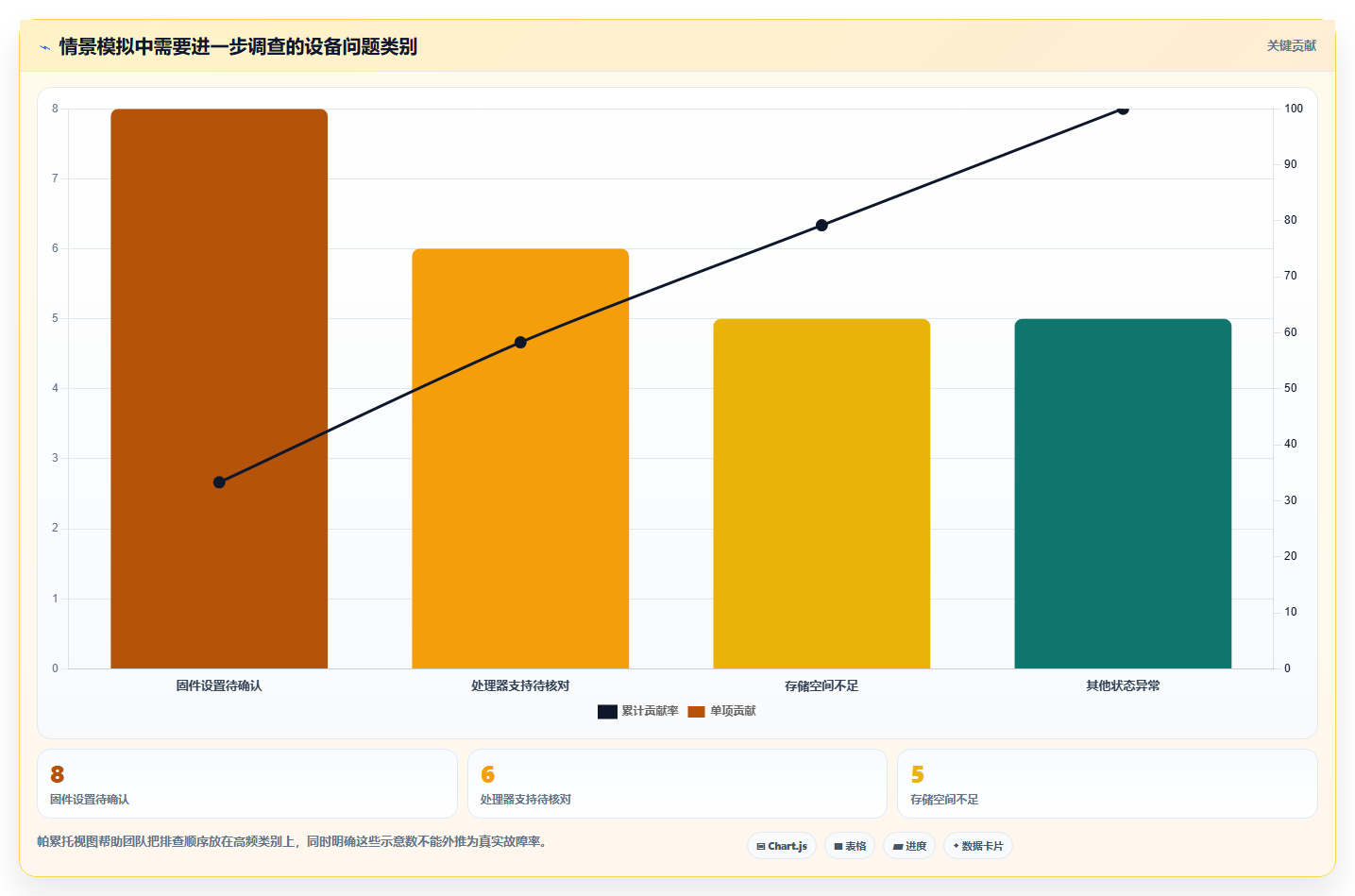This screenshot has height=896, width=1355.
Task: Click the right axis value 50
Action: (x=1290, y=388)
